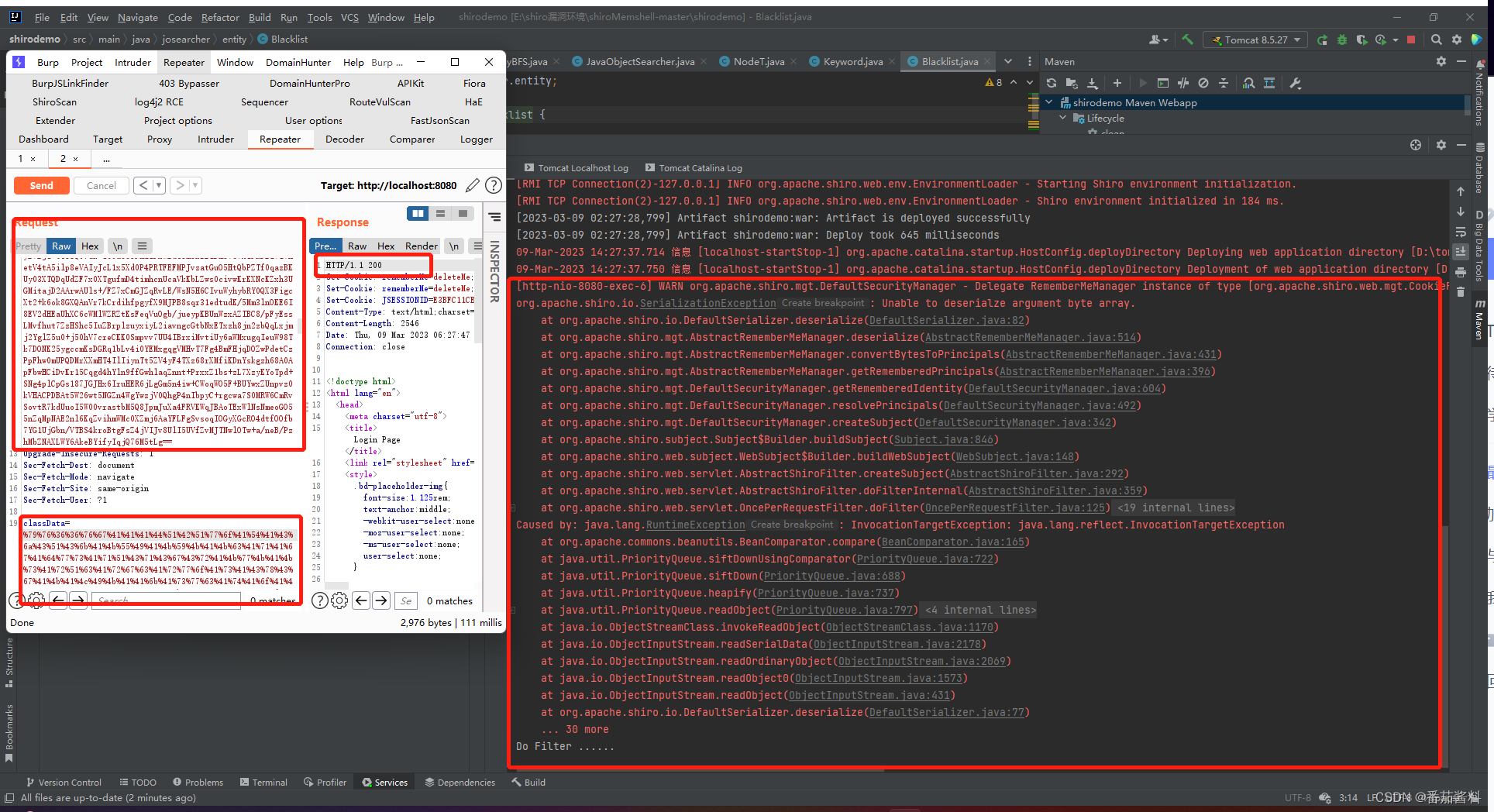Open Version Control tool window

click(64, 782)
